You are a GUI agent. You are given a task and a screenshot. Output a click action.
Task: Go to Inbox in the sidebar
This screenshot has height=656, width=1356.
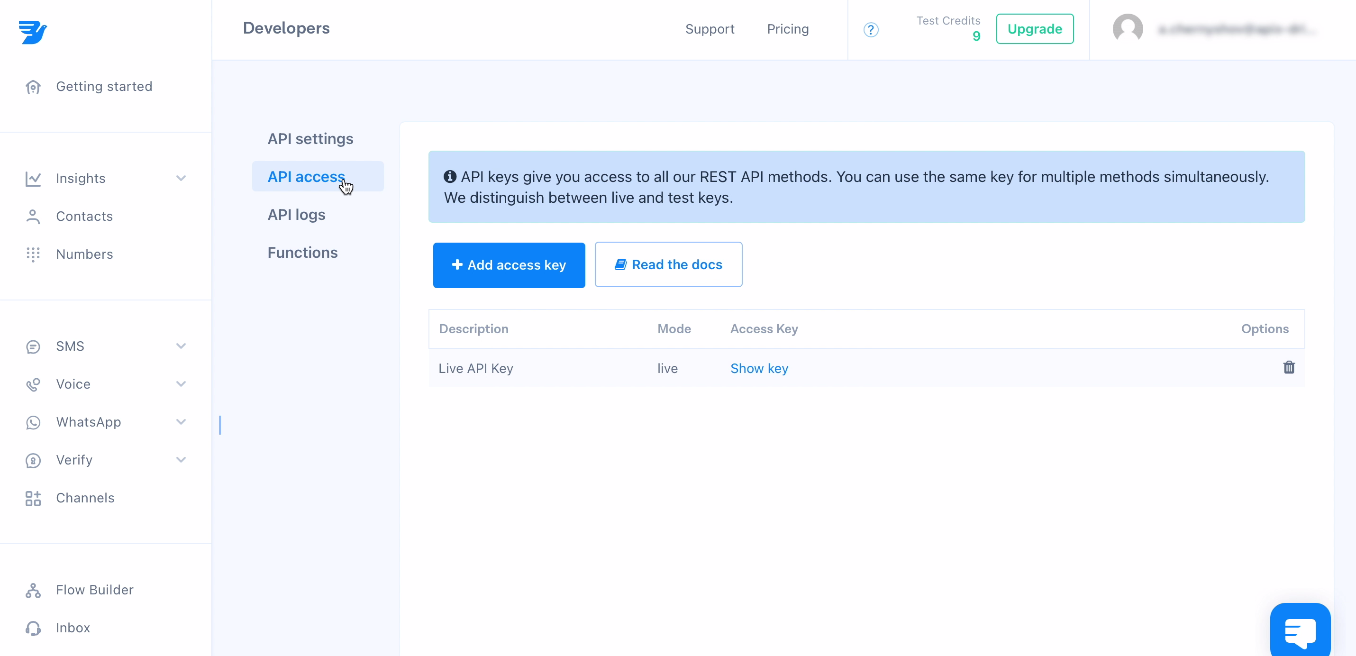point(73,628)
